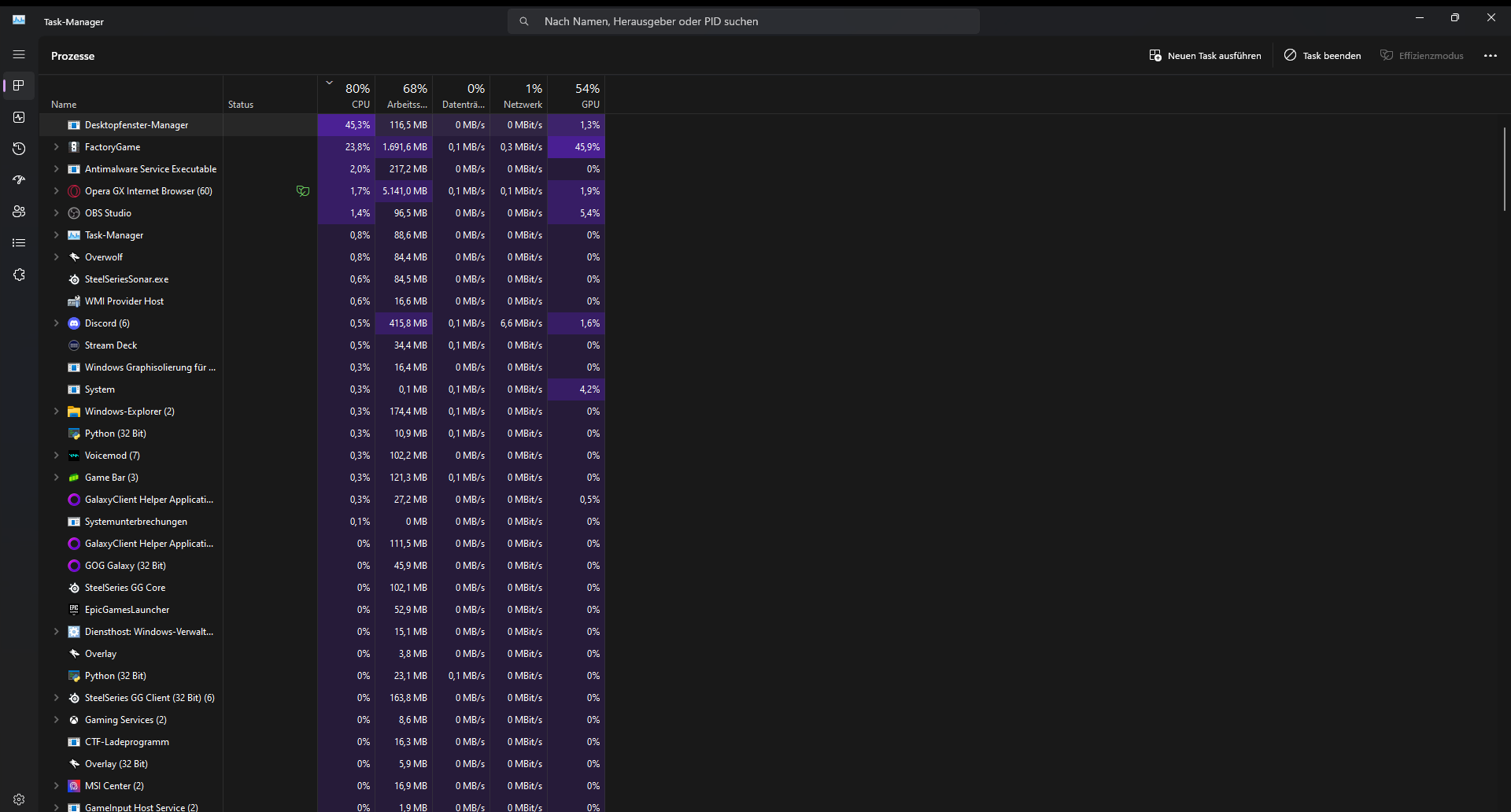Click the SteelSeriesSonar.exe icon

(74, 279)
